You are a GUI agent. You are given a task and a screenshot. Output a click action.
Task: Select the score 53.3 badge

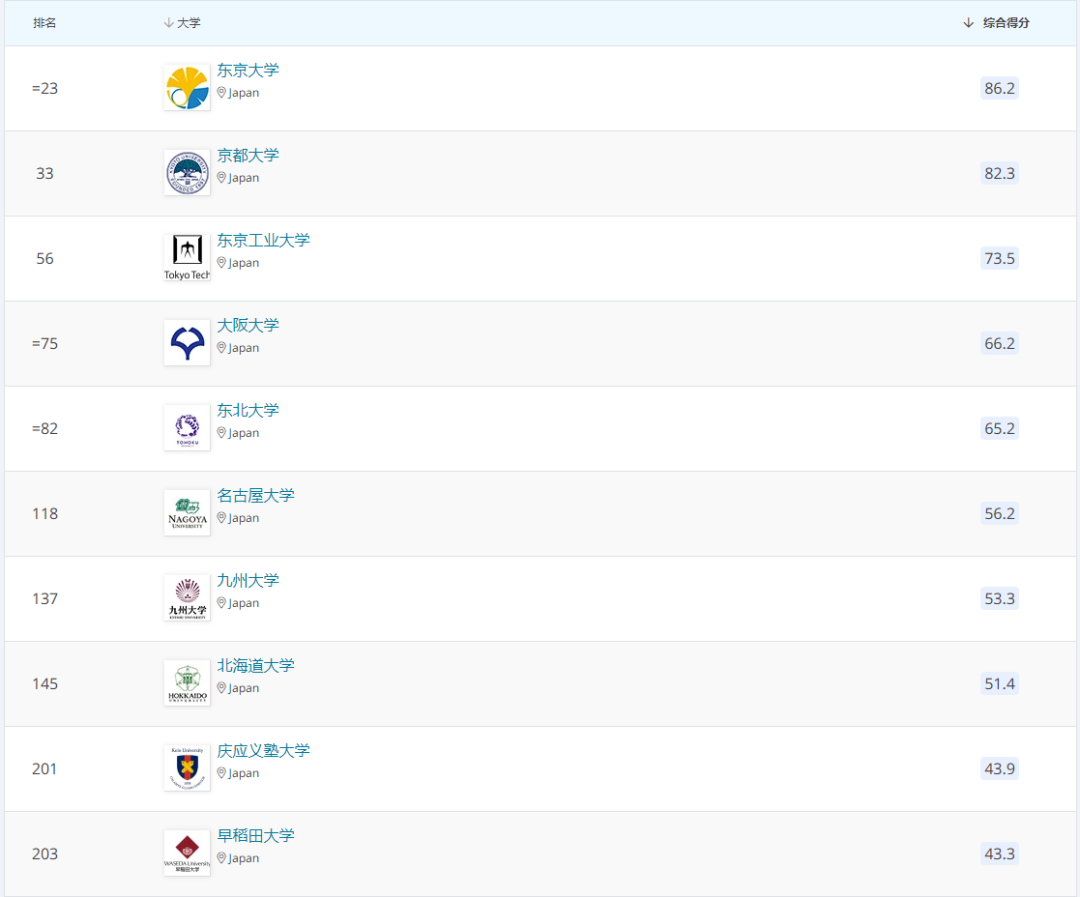click(999, 599)
